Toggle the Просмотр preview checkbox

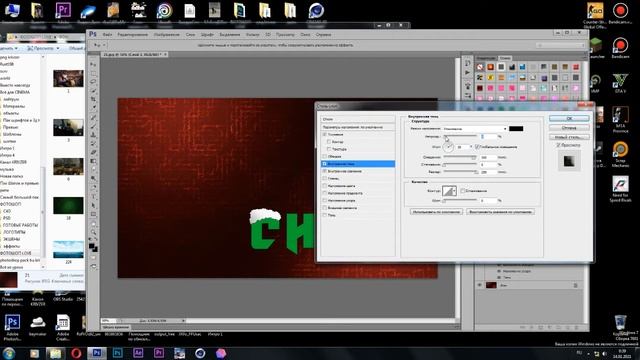coord(558,145)
